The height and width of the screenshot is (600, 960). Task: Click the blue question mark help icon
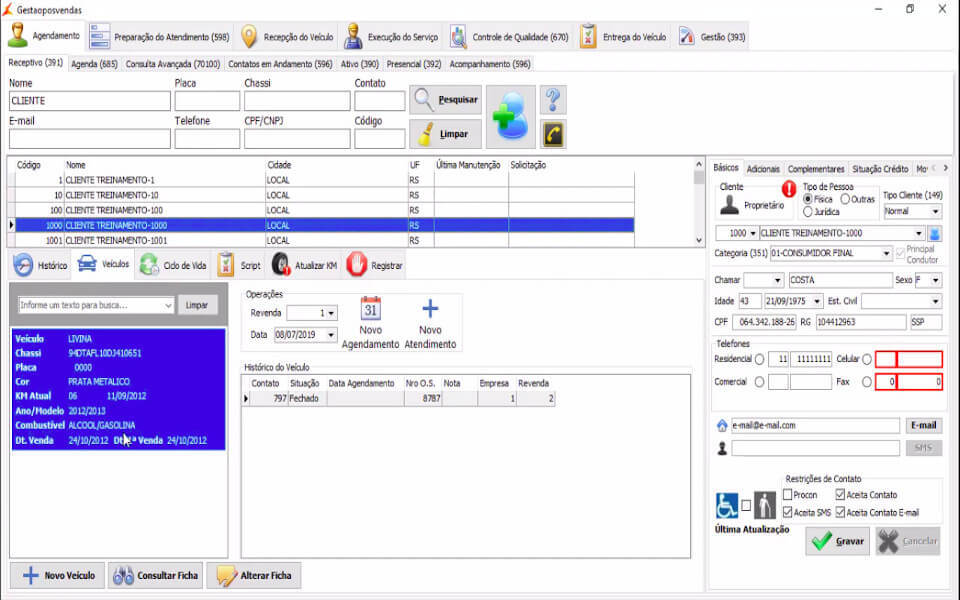(553, 100)
